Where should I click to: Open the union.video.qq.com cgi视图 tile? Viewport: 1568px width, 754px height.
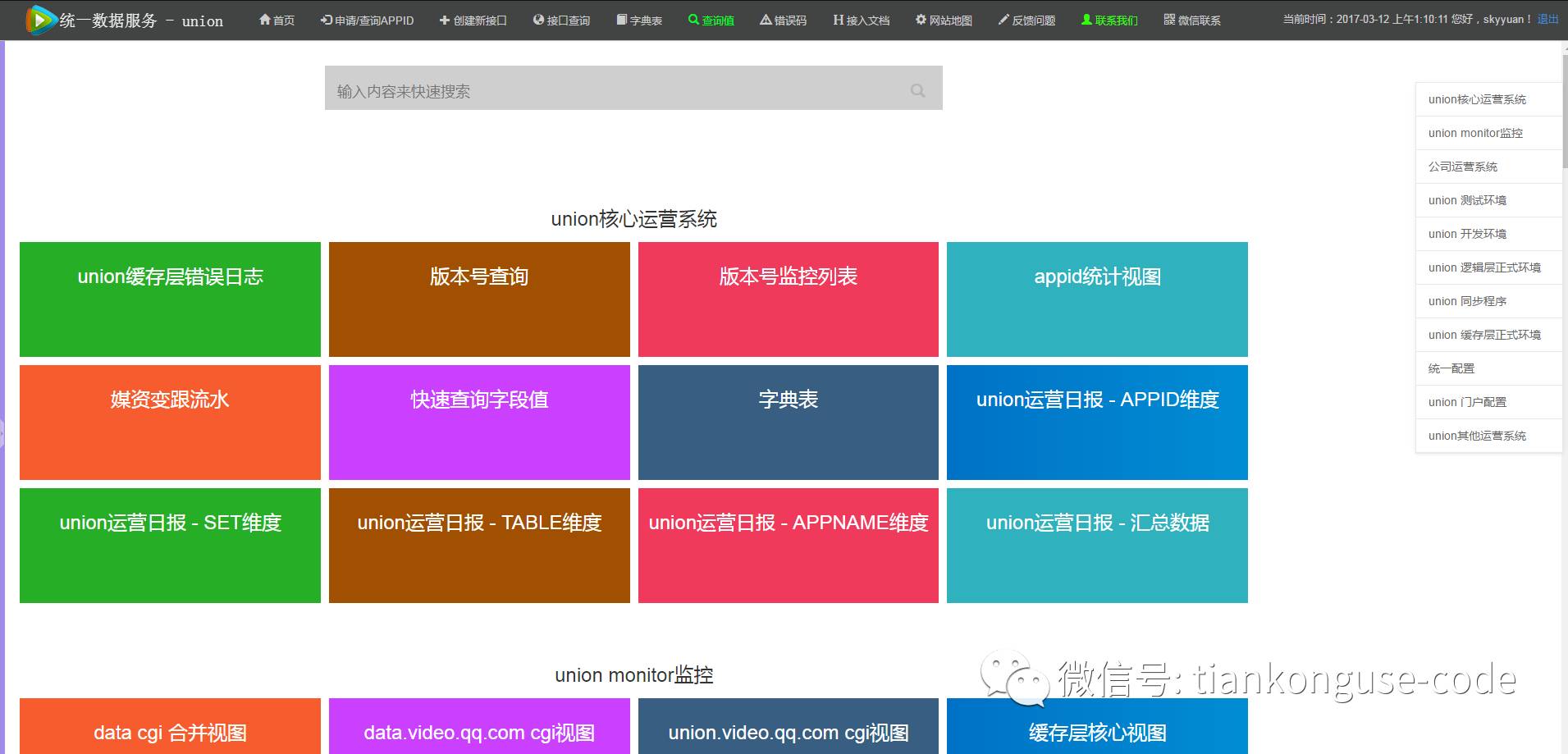[789, 726]
